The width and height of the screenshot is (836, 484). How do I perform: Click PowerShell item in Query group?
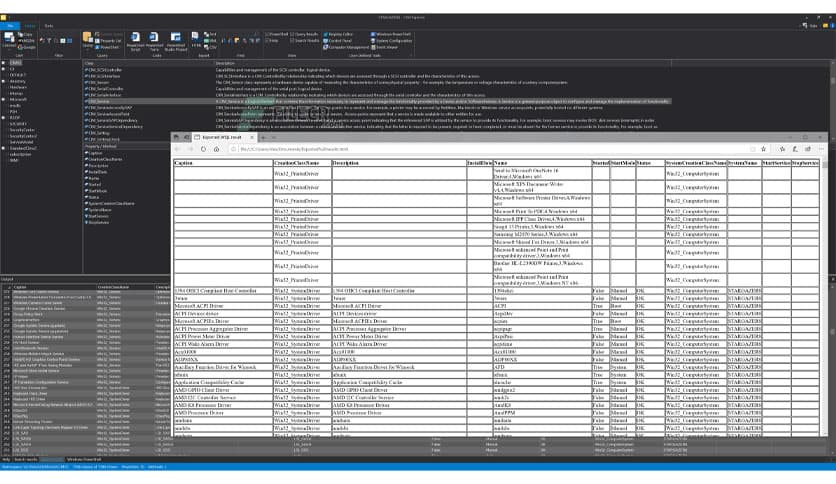click(107, 47)
